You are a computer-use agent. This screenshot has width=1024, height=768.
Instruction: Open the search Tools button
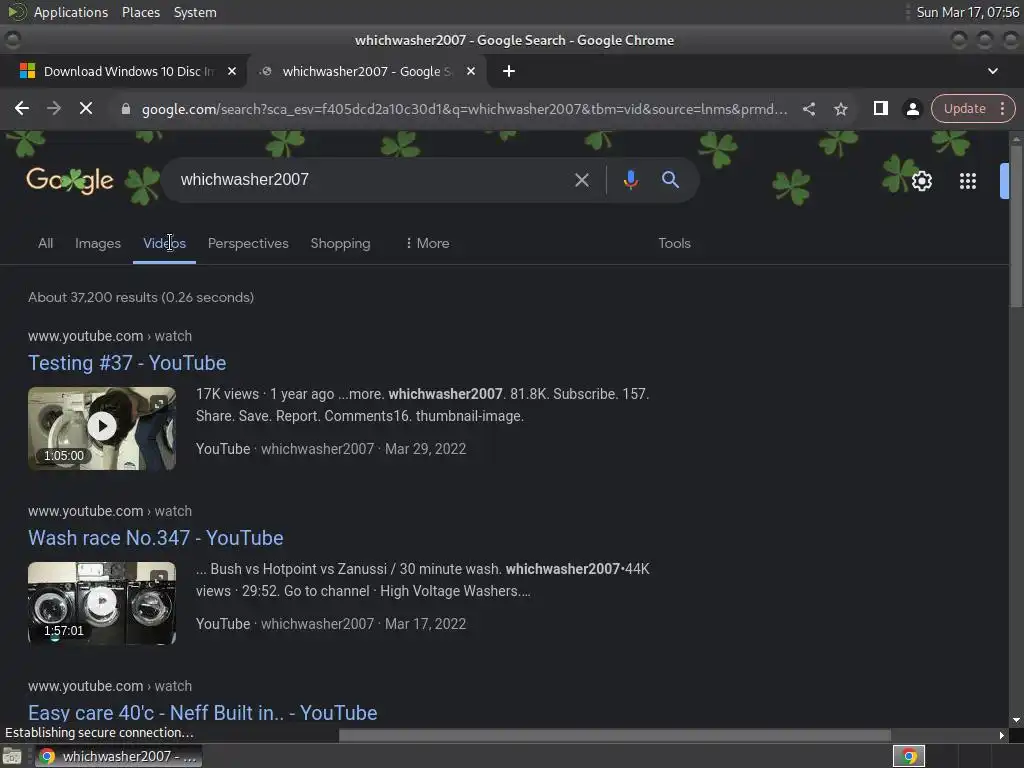674,243
